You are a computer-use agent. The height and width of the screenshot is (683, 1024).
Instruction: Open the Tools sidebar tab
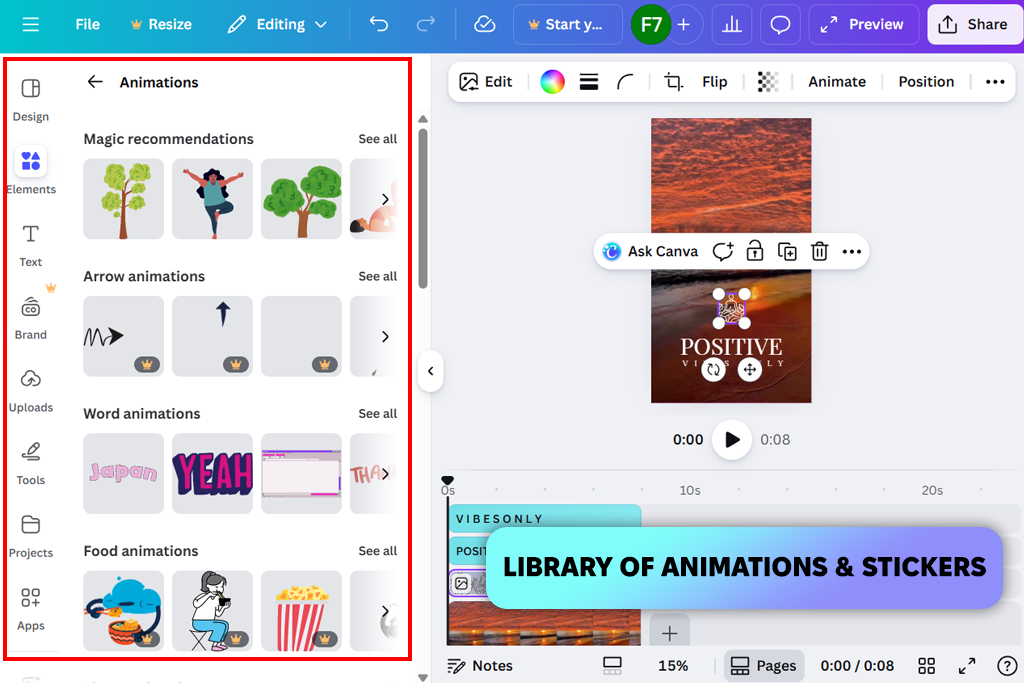coord(31,464)
